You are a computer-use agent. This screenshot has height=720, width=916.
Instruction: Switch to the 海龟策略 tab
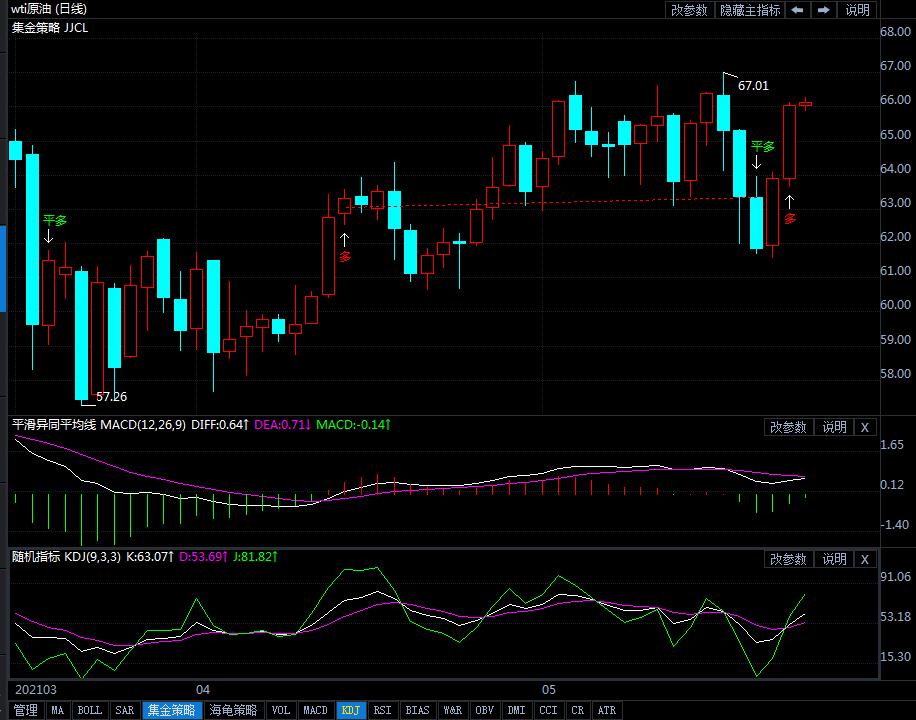point(233,710)
